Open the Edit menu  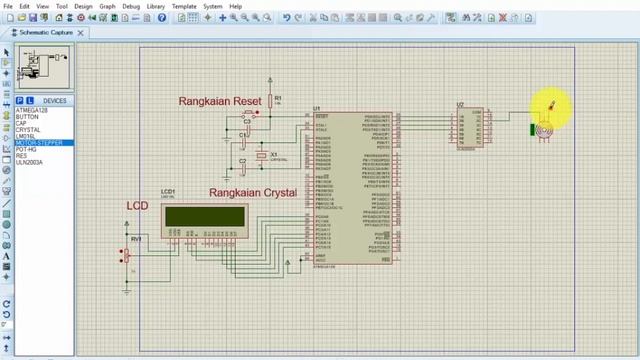click(x=24, y=7)
